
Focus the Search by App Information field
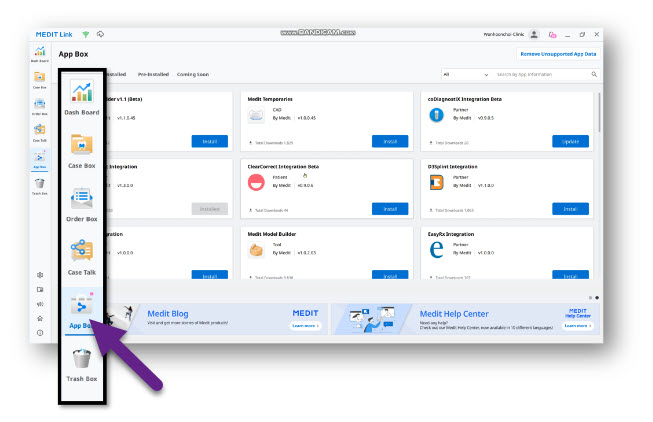click(541, 74)
